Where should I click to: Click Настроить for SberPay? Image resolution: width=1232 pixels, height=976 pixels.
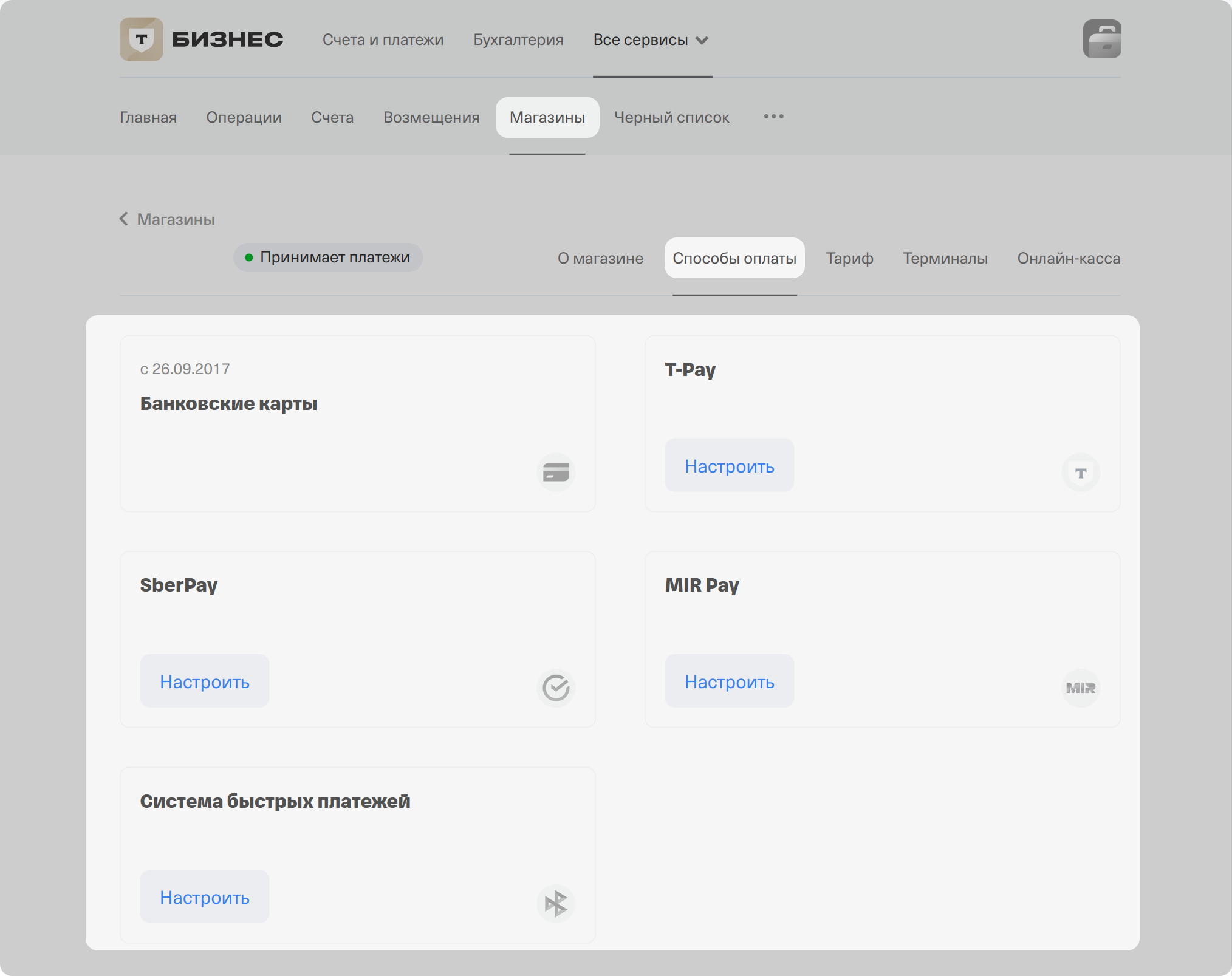205,681
